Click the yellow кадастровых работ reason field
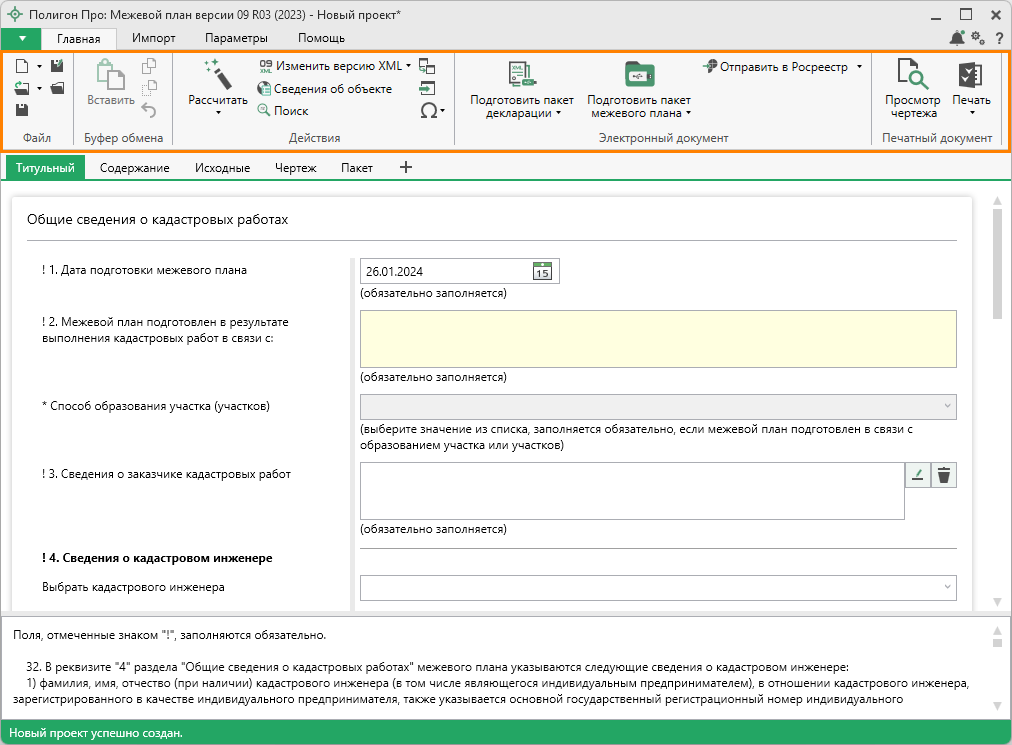Image resolution: width=1012 pixels, height=745 pixels. click(657, 339)
